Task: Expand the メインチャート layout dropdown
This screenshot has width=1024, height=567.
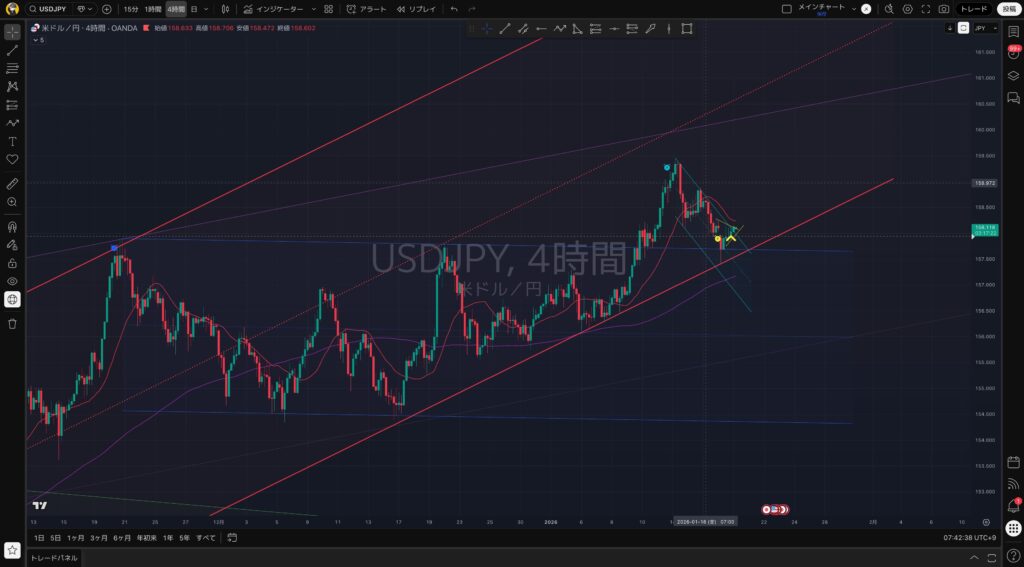Action: click(x=854, y=9)
